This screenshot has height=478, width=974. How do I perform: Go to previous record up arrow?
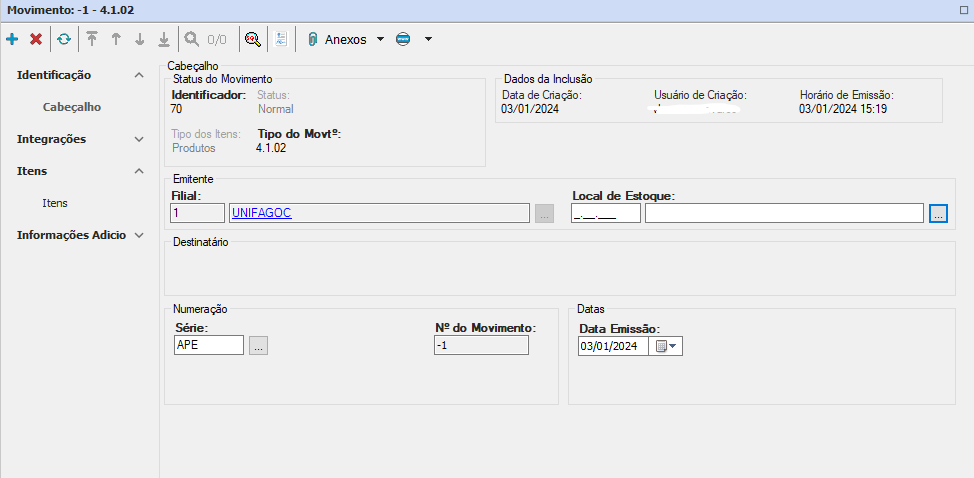click(x=116, y=40)
